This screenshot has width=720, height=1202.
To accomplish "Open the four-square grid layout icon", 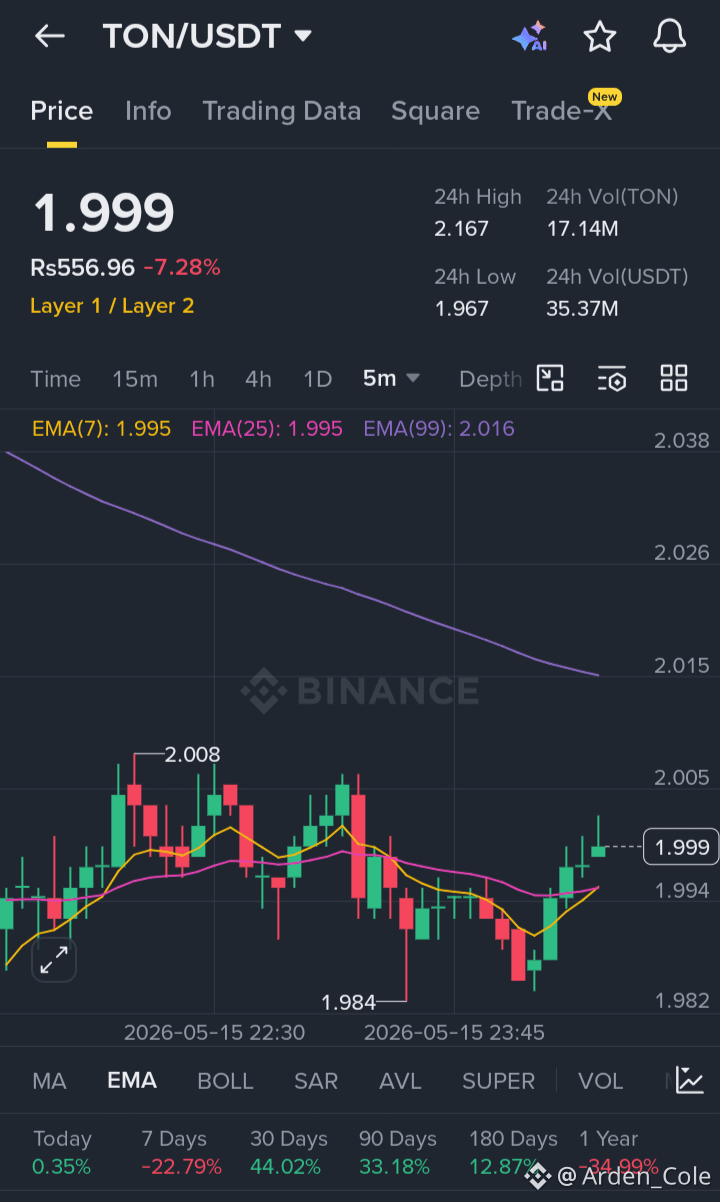I will click(x=674, y=378).
